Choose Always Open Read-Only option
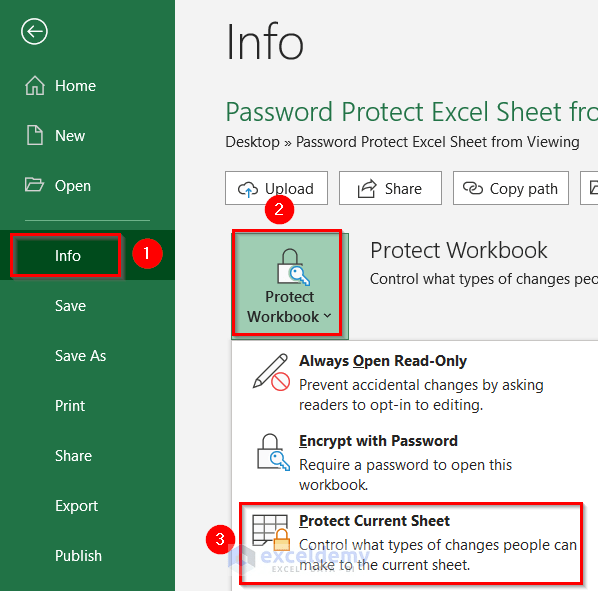Screen dimensions: 598x591 (x=415, y=381)
